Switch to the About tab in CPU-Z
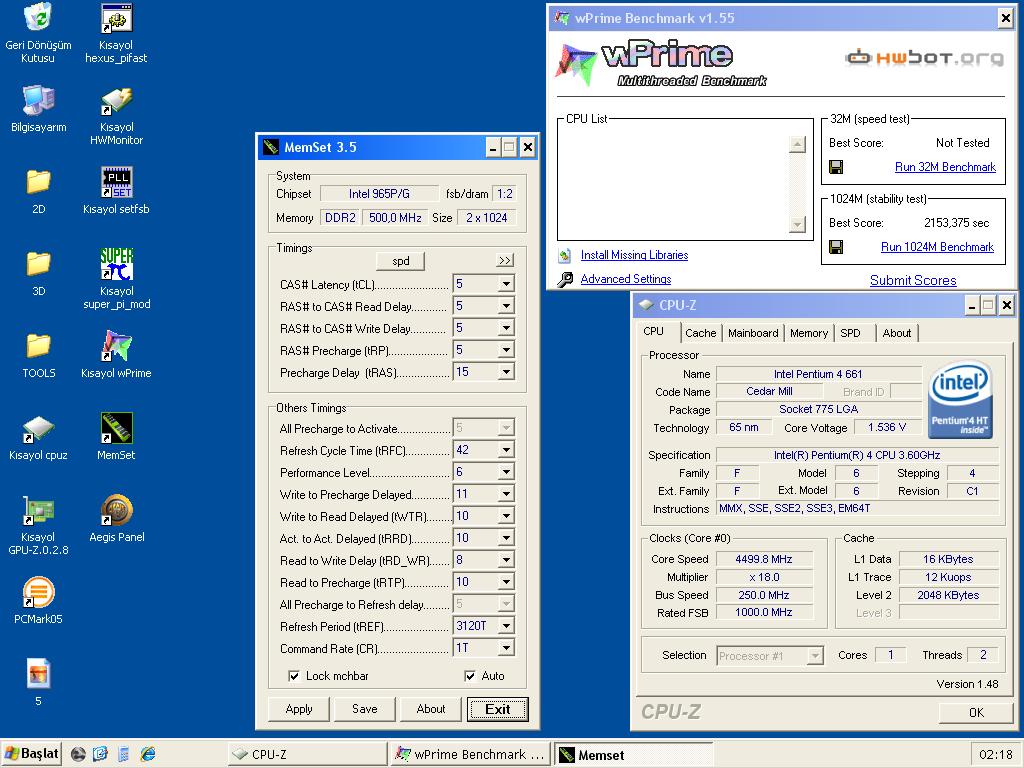Image resolution: width=1024 pixels, height=768 pixels. click(x=897, y=333)
